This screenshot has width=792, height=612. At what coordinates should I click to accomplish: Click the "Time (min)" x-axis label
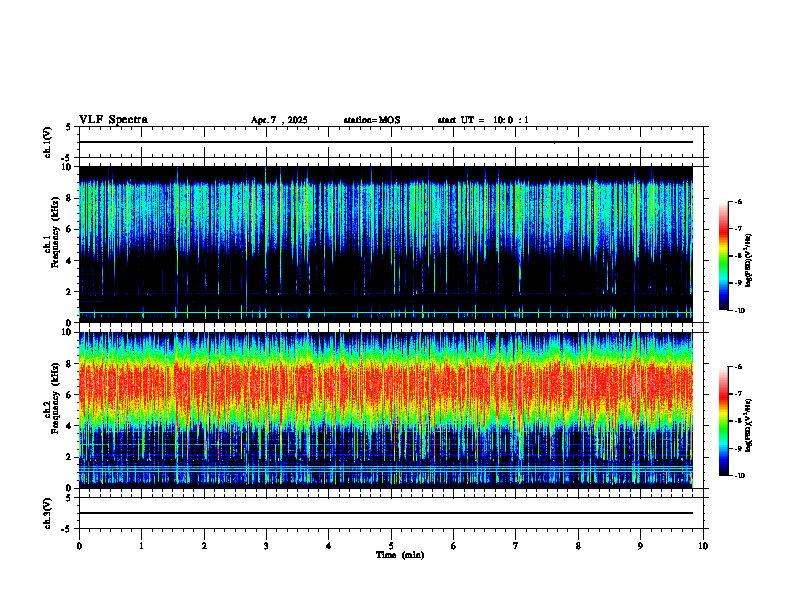pos(400,555)
